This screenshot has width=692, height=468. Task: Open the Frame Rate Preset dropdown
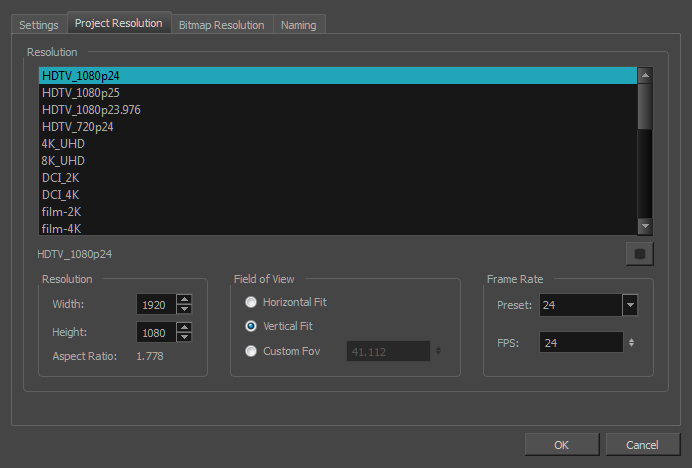pos(629,305)
